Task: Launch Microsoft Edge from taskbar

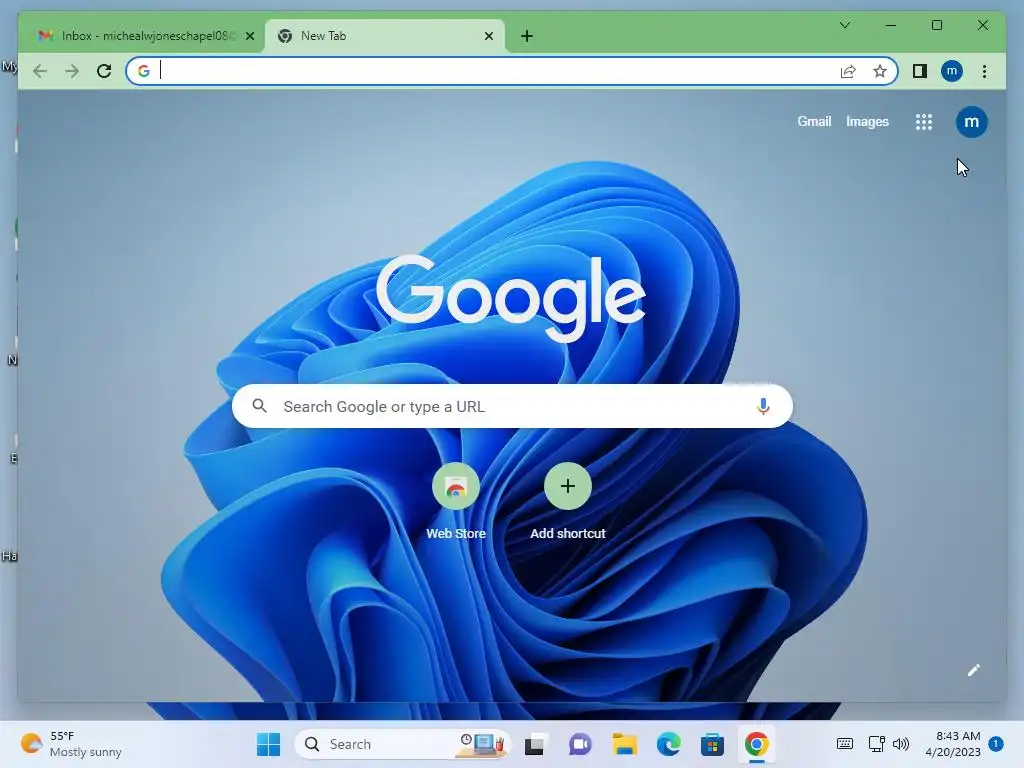Action: [668, 744]
